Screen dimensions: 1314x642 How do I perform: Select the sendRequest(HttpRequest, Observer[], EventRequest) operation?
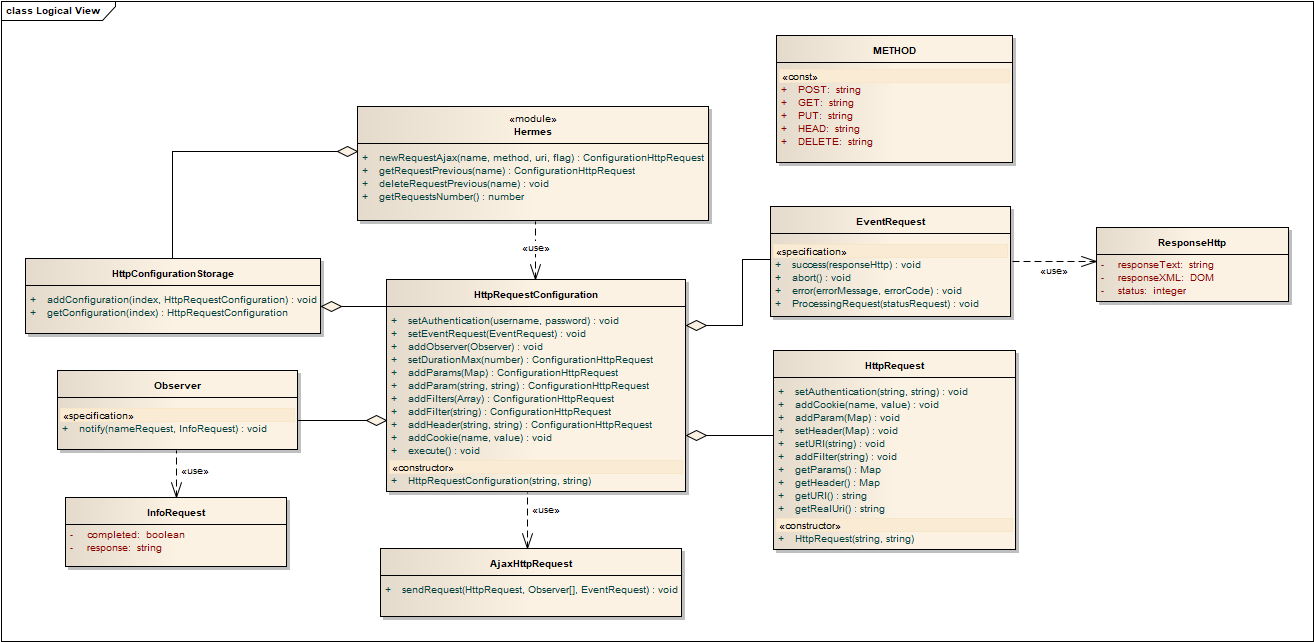tap(540, 590)
